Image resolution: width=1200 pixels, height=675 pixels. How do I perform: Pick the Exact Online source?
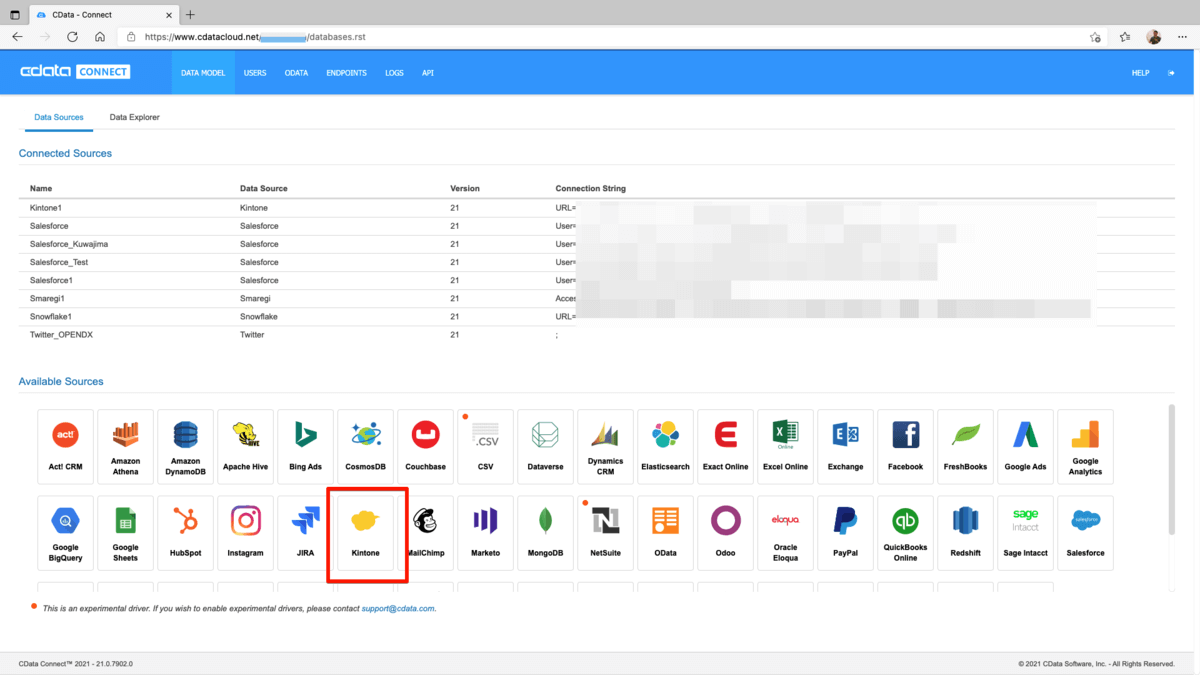point(726,446)
